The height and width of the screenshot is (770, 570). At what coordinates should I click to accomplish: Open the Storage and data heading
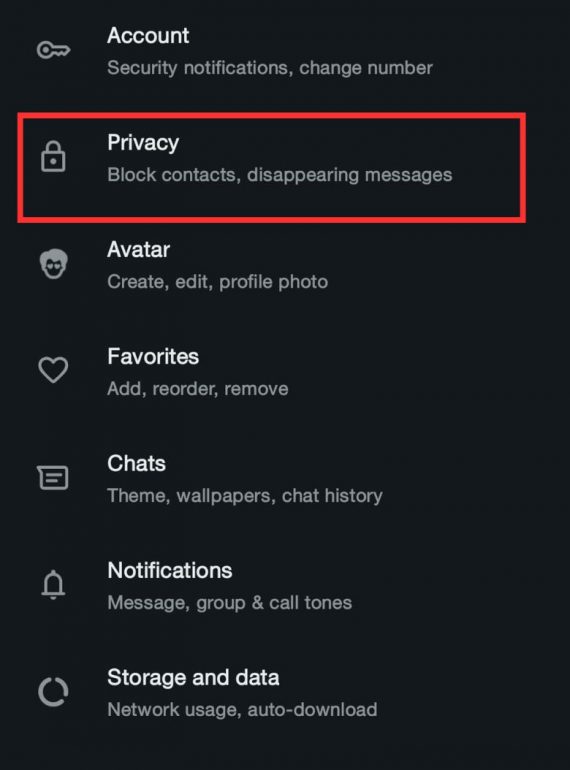coord(193,678)
